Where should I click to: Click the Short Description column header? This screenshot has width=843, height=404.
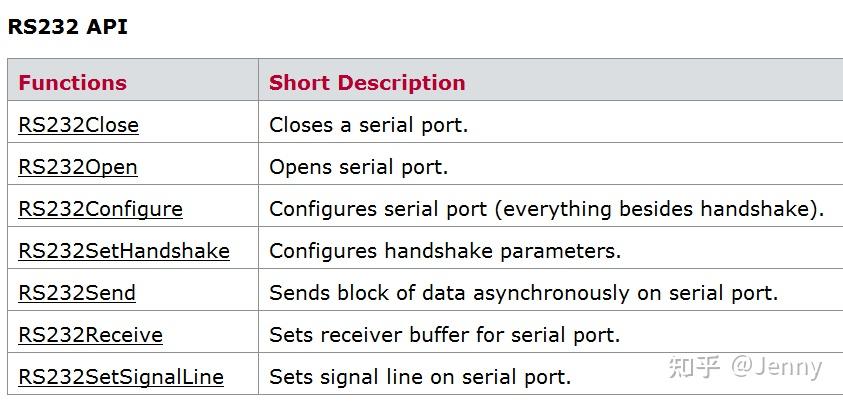pyautogui.click(x=367, y=83)
